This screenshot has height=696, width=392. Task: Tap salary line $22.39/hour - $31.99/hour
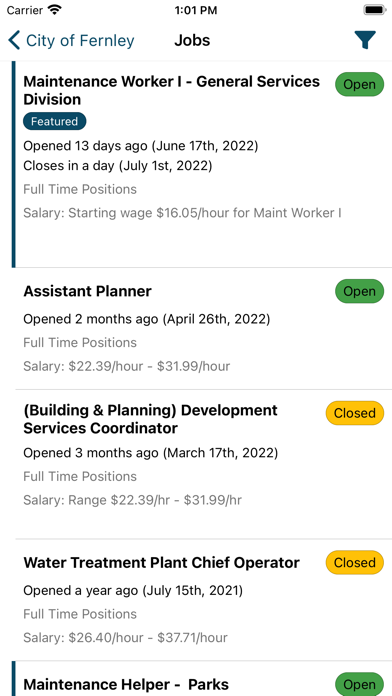[x=127, y=366]
